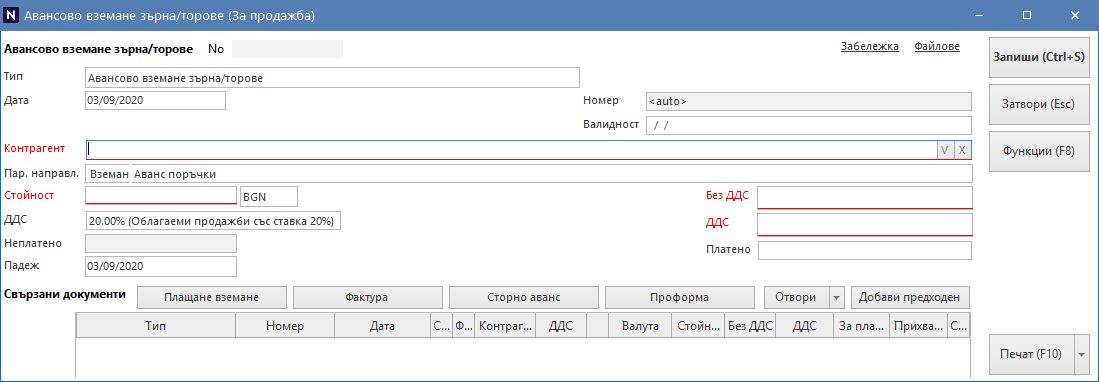The height and width of the screenshot is (382, 1099).
Task: Save the document with Запиши (Ctrl+S)
Action: [x=1039, y=57]
